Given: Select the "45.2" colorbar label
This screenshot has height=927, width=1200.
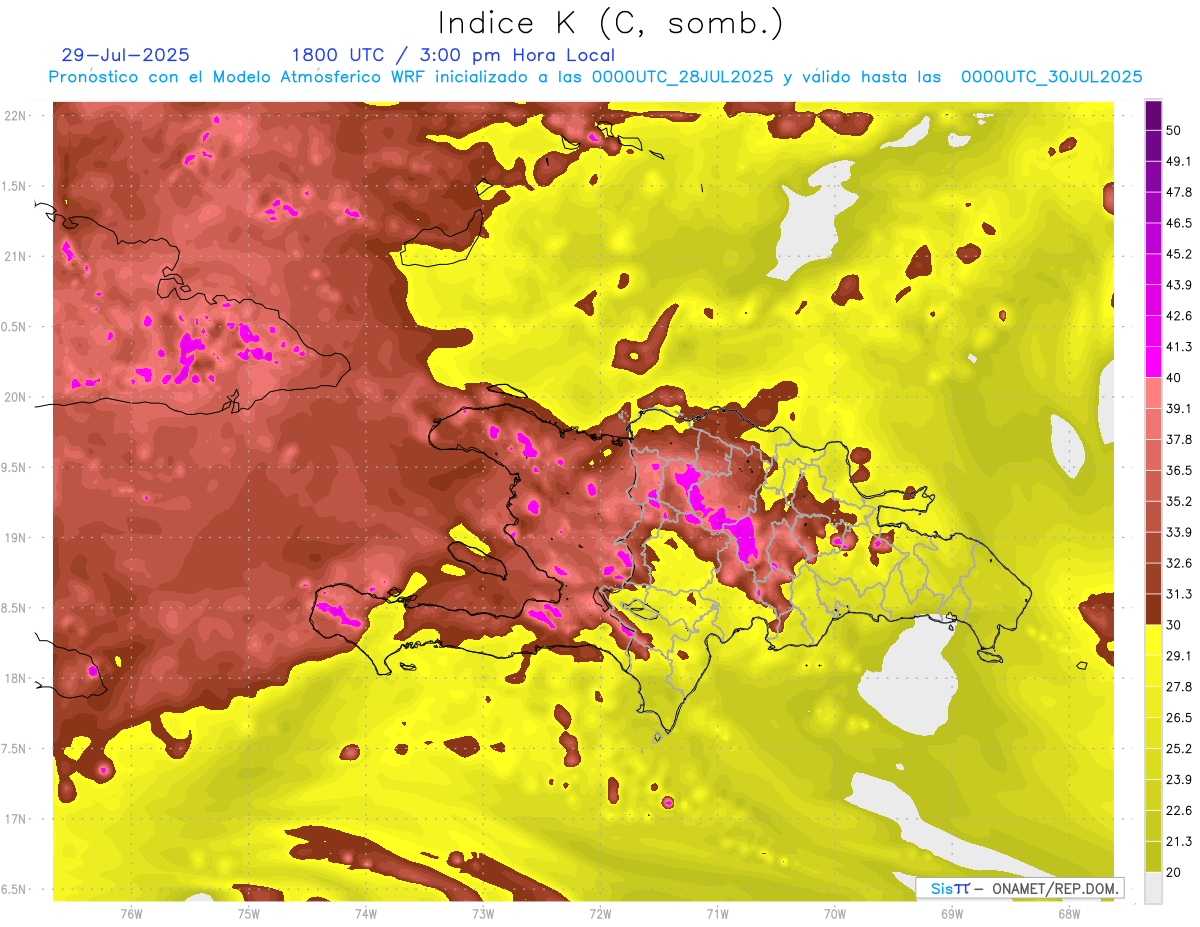Looking at the screenshot, I should click(1179, 254).
